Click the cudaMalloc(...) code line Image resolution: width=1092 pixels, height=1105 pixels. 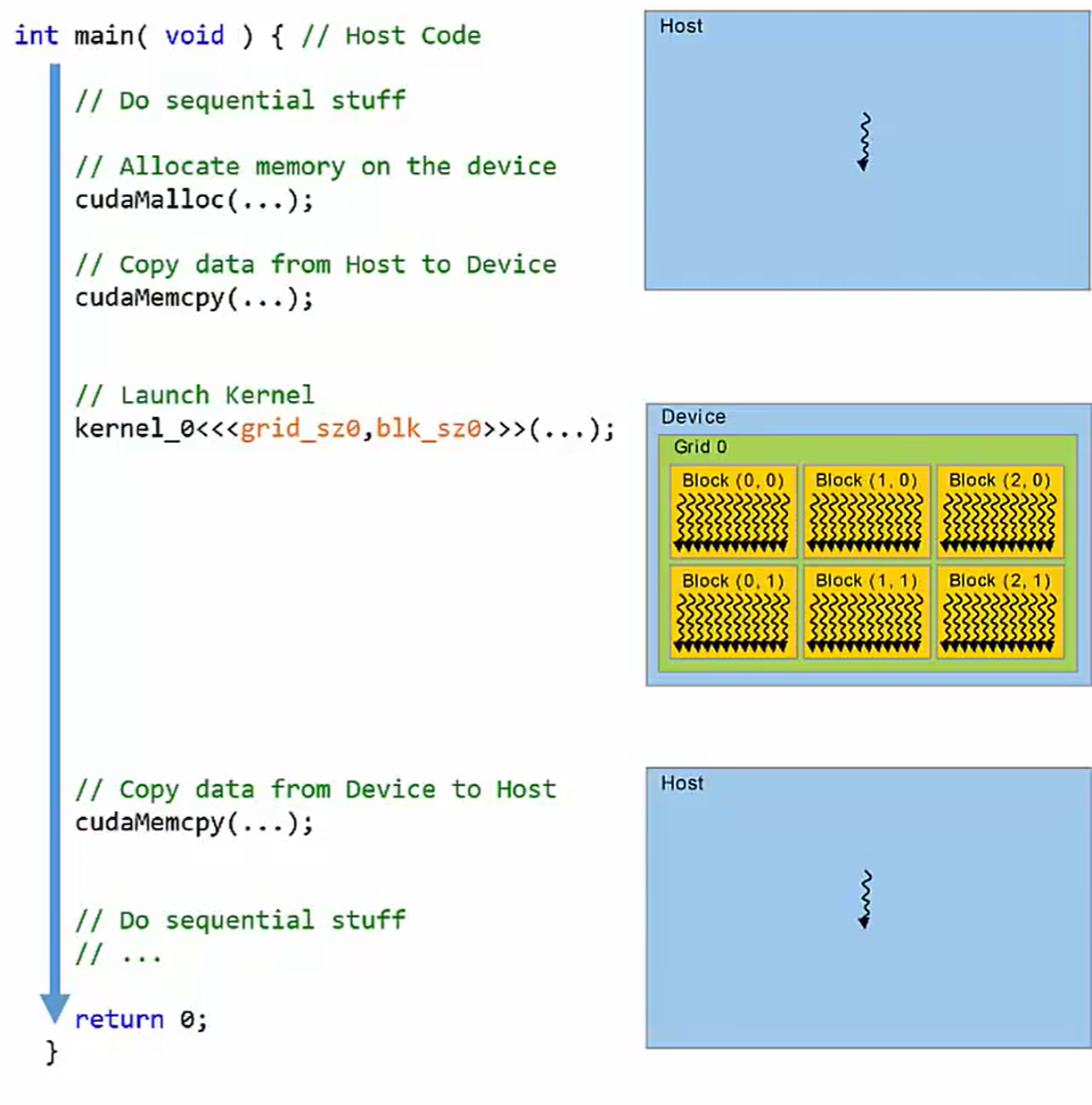(x=193, y=200)
